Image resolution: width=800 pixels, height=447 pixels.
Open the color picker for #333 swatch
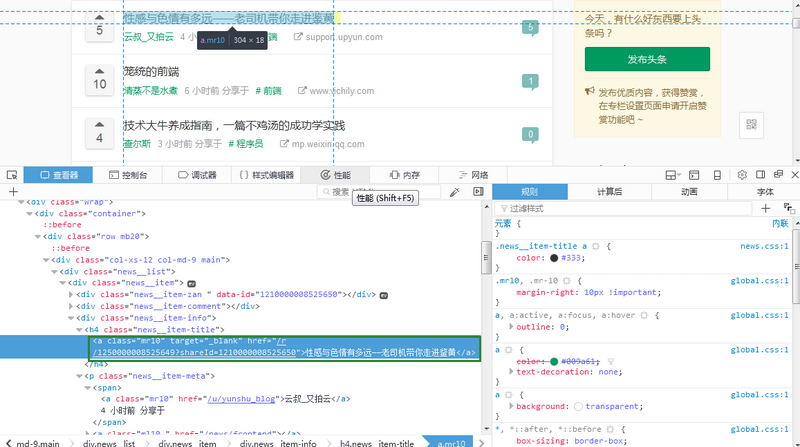pos(554,258)
